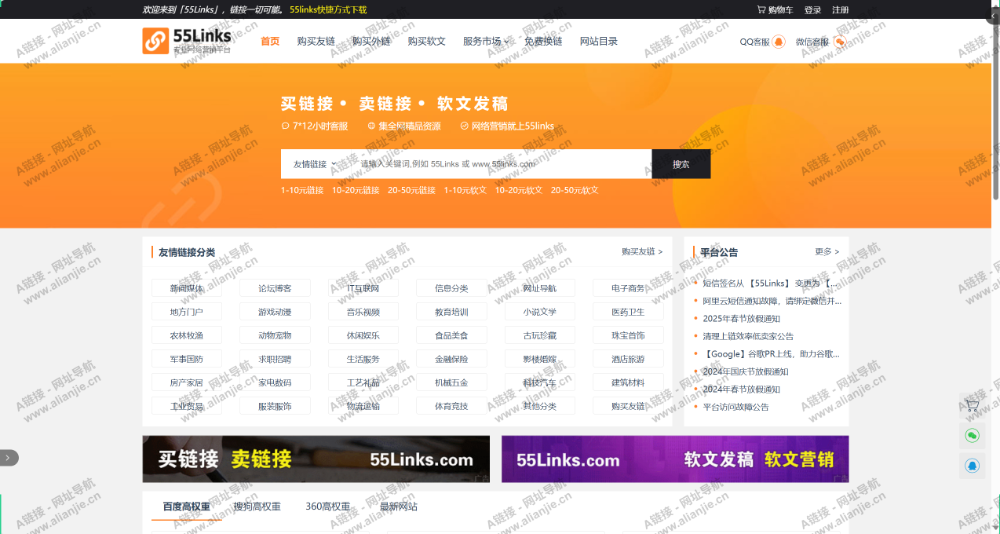This screenshot has height=534, width=1000.
Task: Click the 微信客服 chat icon
Action: (x=840, y=41)
